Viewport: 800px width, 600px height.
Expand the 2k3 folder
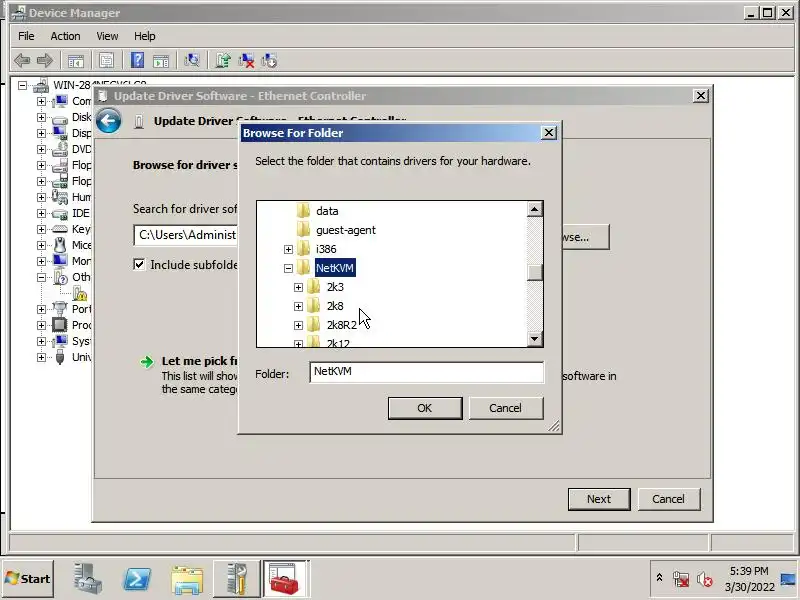click(298, 287)
